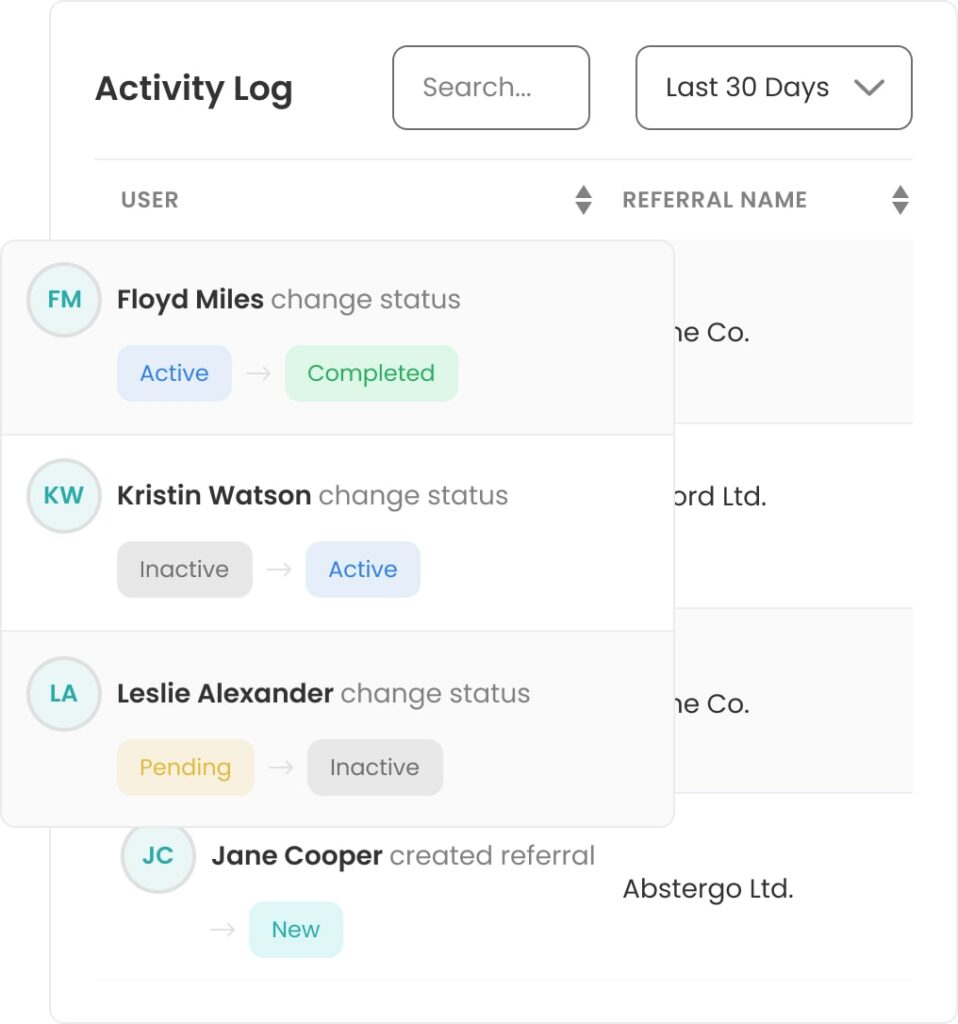Select the Completed status badge
Image resolution: width=958 pixels, height=1024 pixels.
click(371, 374)
